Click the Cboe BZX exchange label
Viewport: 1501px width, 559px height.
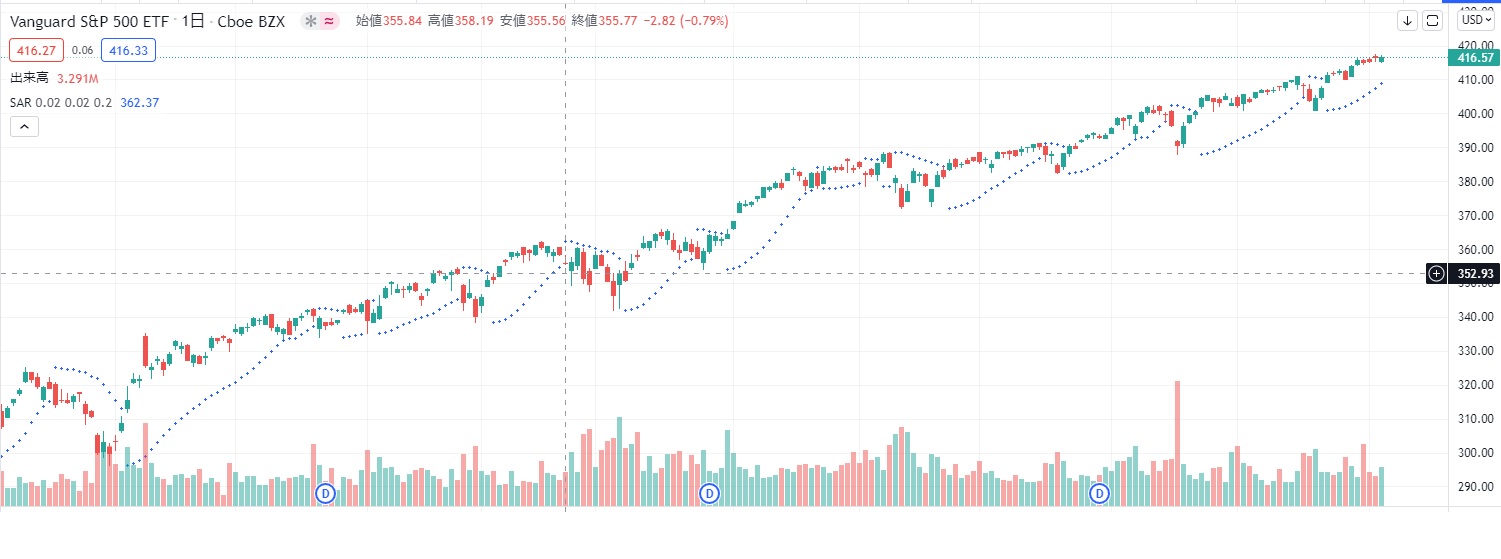click(x=260, y=21)
